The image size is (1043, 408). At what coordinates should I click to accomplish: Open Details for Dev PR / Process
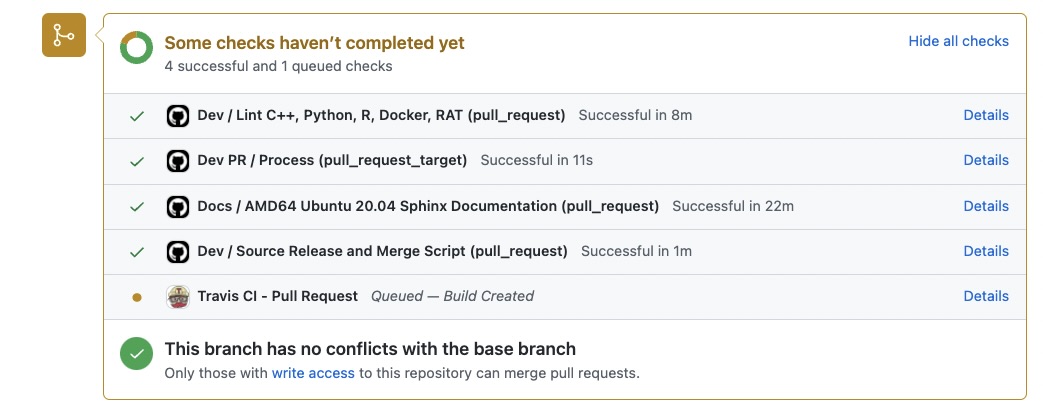tap(985, 160)
